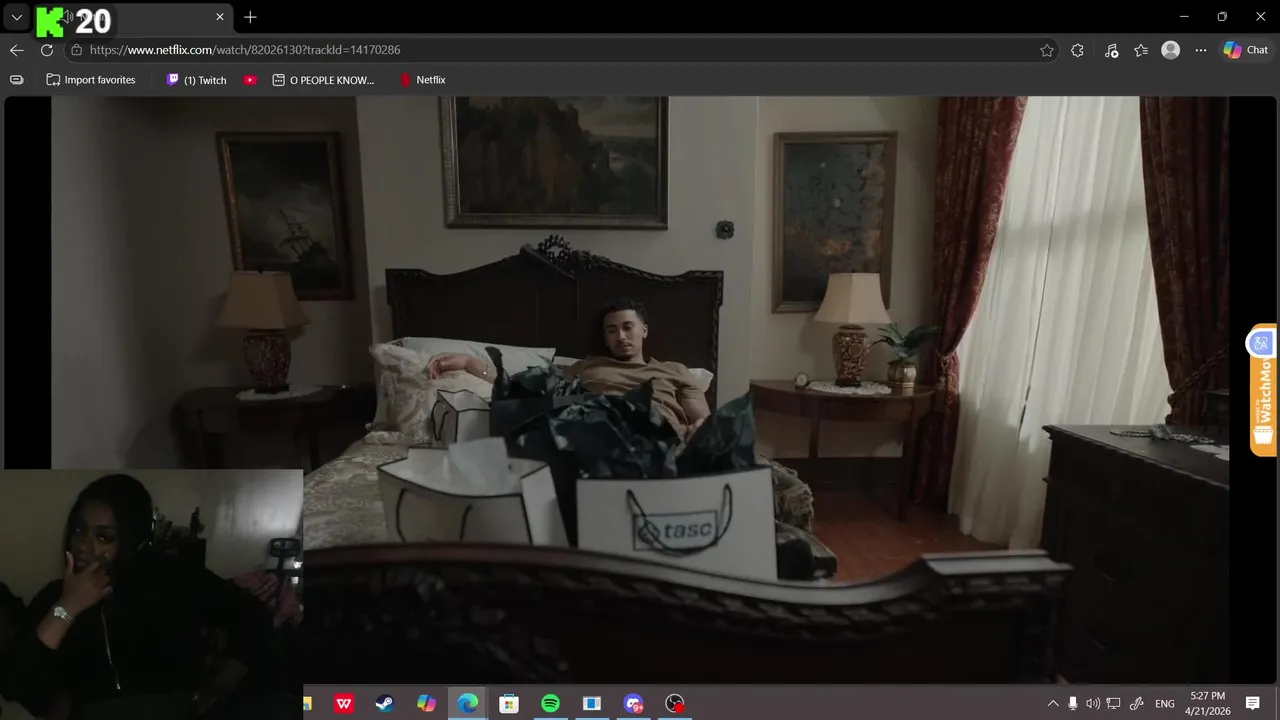The height and width of the screenshot is (720, 1280).
Task: Open Microsoft Store from taskbar
Action: 509,704
